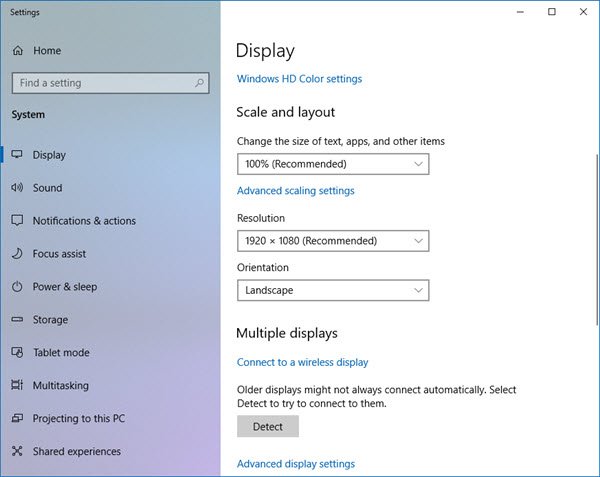Close the Settings window
Viewport: 600px width, 477px height.
click(x=583, y=12)
